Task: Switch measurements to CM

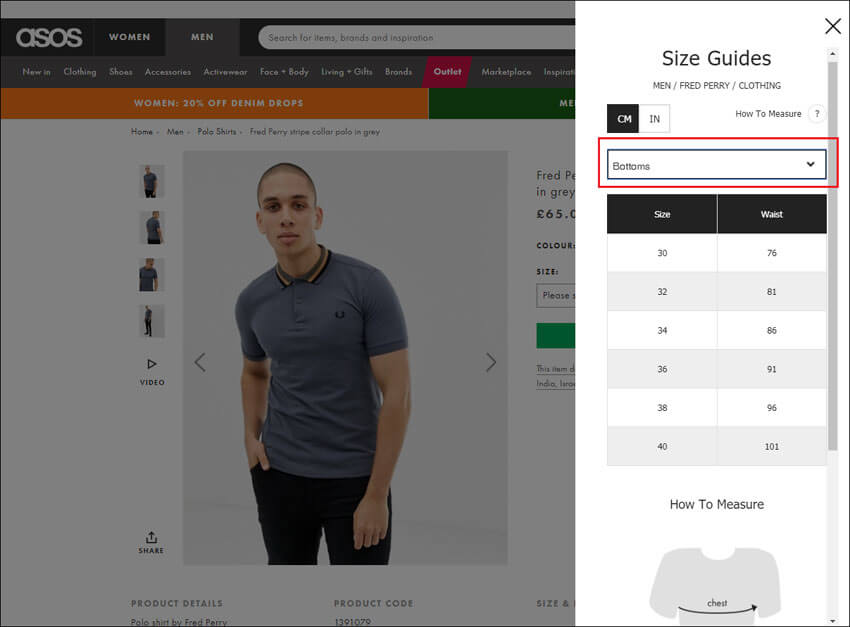Action: point(623,119)
